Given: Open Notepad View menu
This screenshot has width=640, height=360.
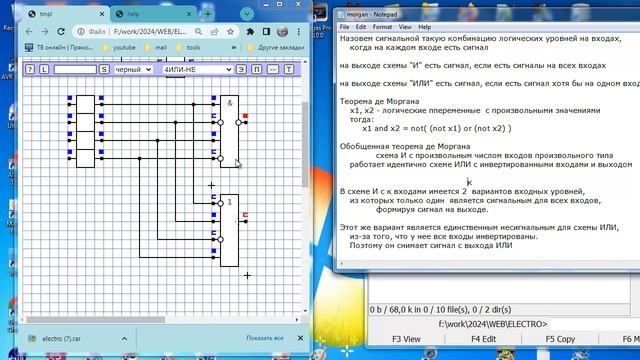Looking at the screenshot, I should pyautogui.click(x=405, y=27).
